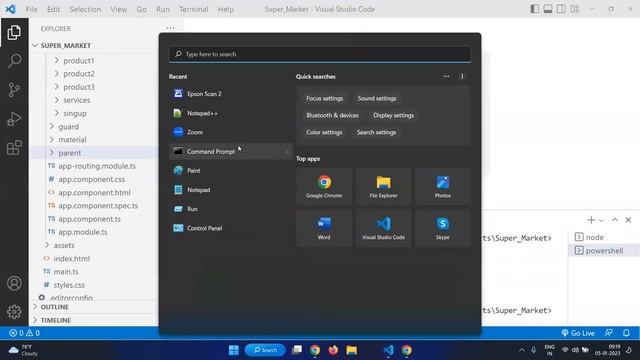Open terminal launch profile dropdown arrow

pos(601,220)
